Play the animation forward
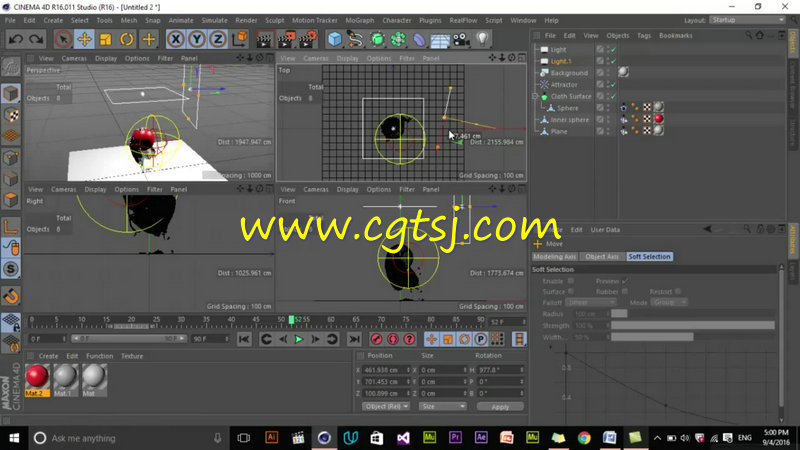Image resolution: width=800 pixels, height=450 pixels. coord(299,339)
